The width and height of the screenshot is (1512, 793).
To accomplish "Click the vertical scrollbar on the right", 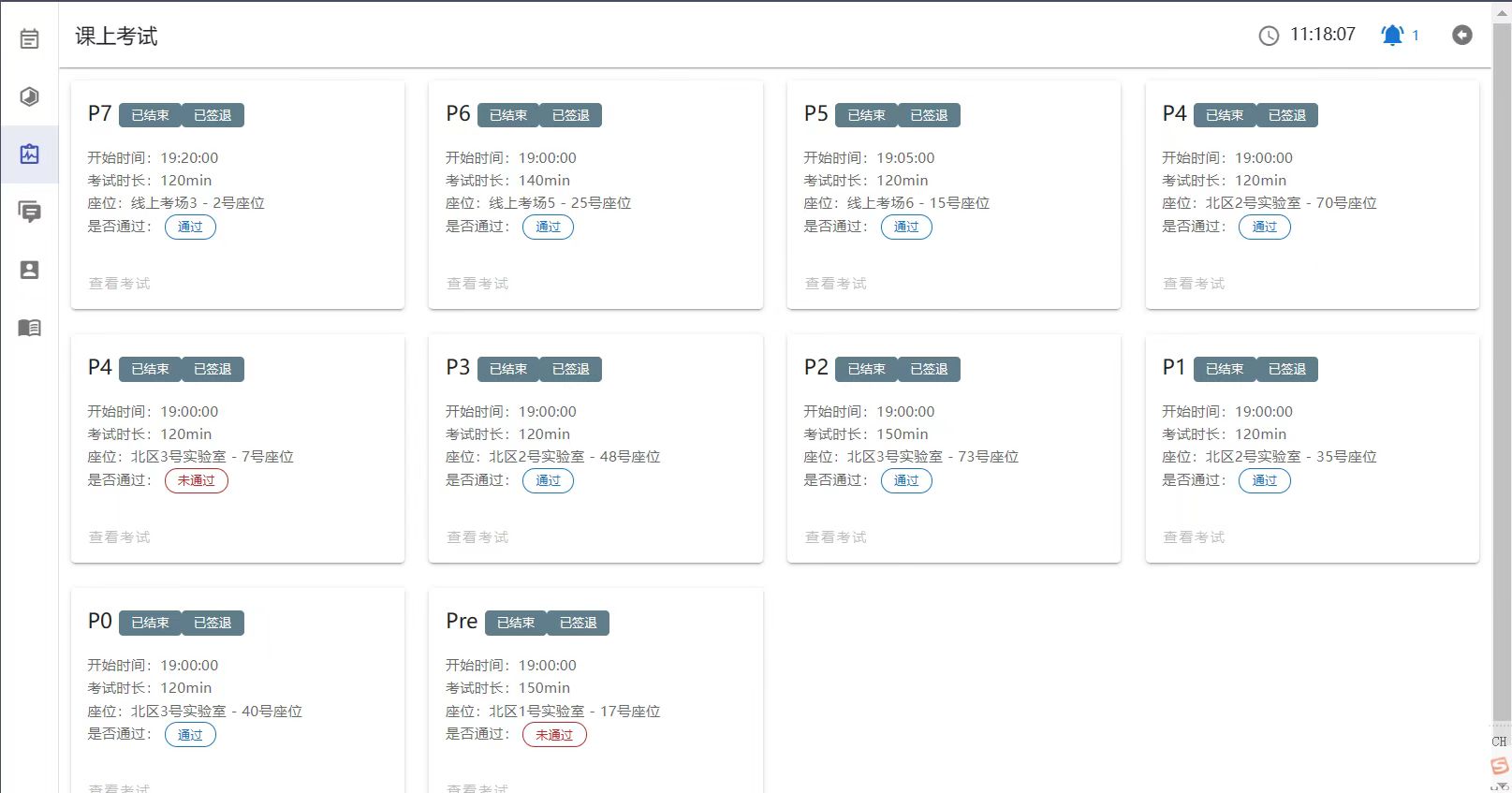I will pos(1501,374).
